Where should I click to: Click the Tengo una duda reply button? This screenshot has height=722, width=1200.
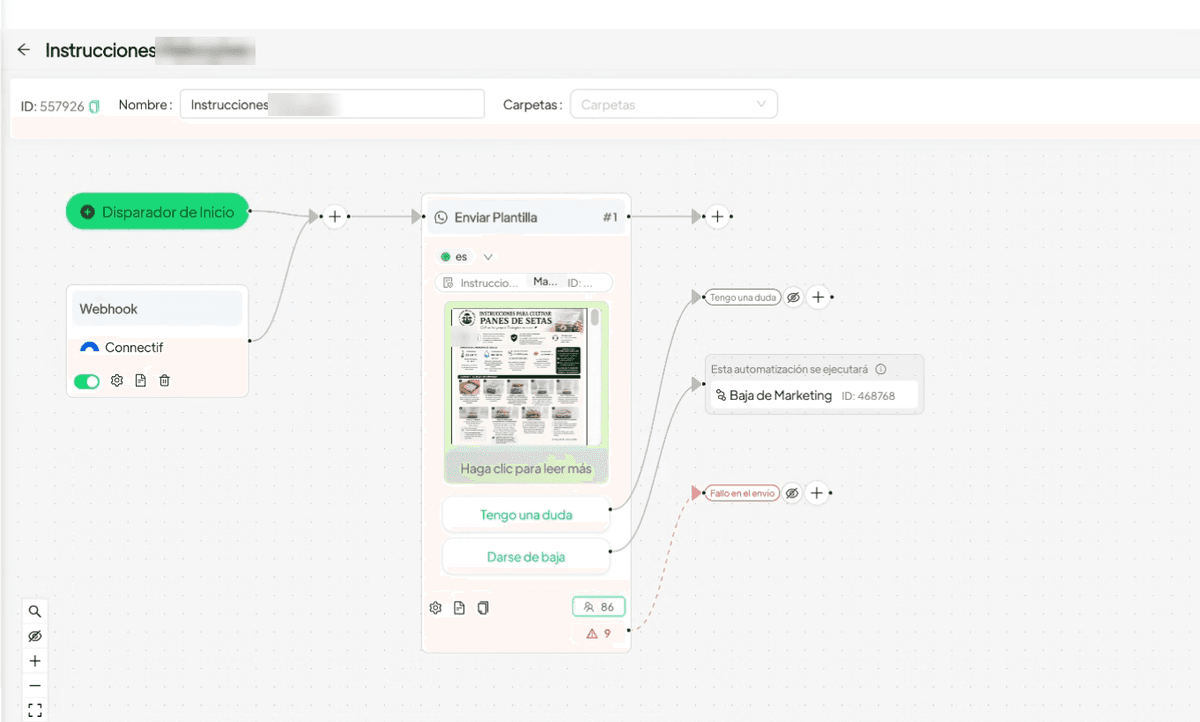[526, 515]
